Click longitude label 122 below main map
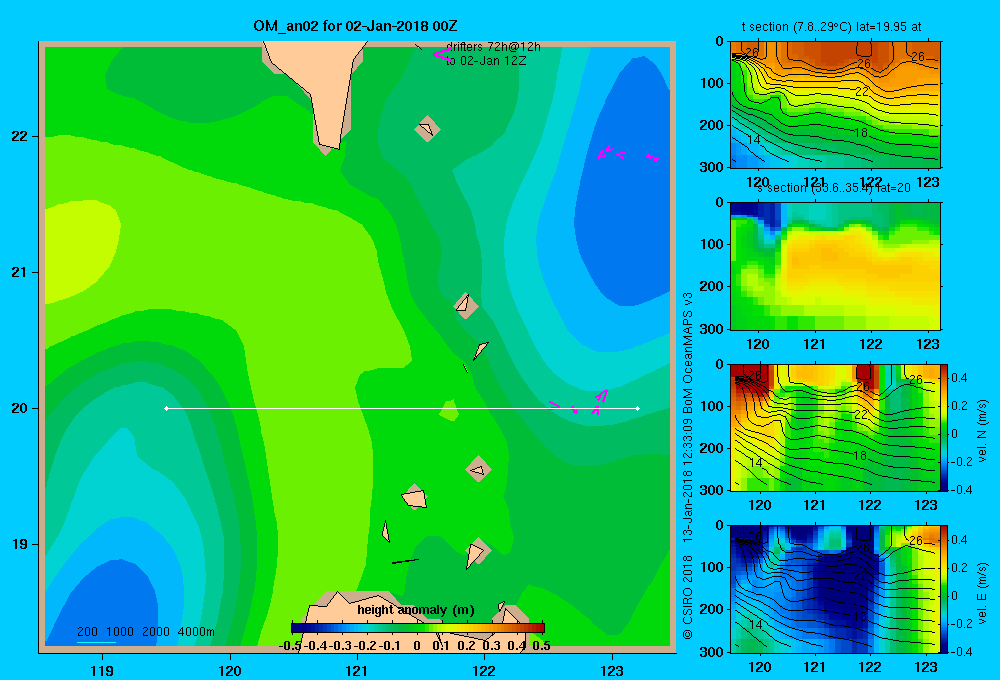The width and height of the screenshot is (1000, 680). coord(484,670)
